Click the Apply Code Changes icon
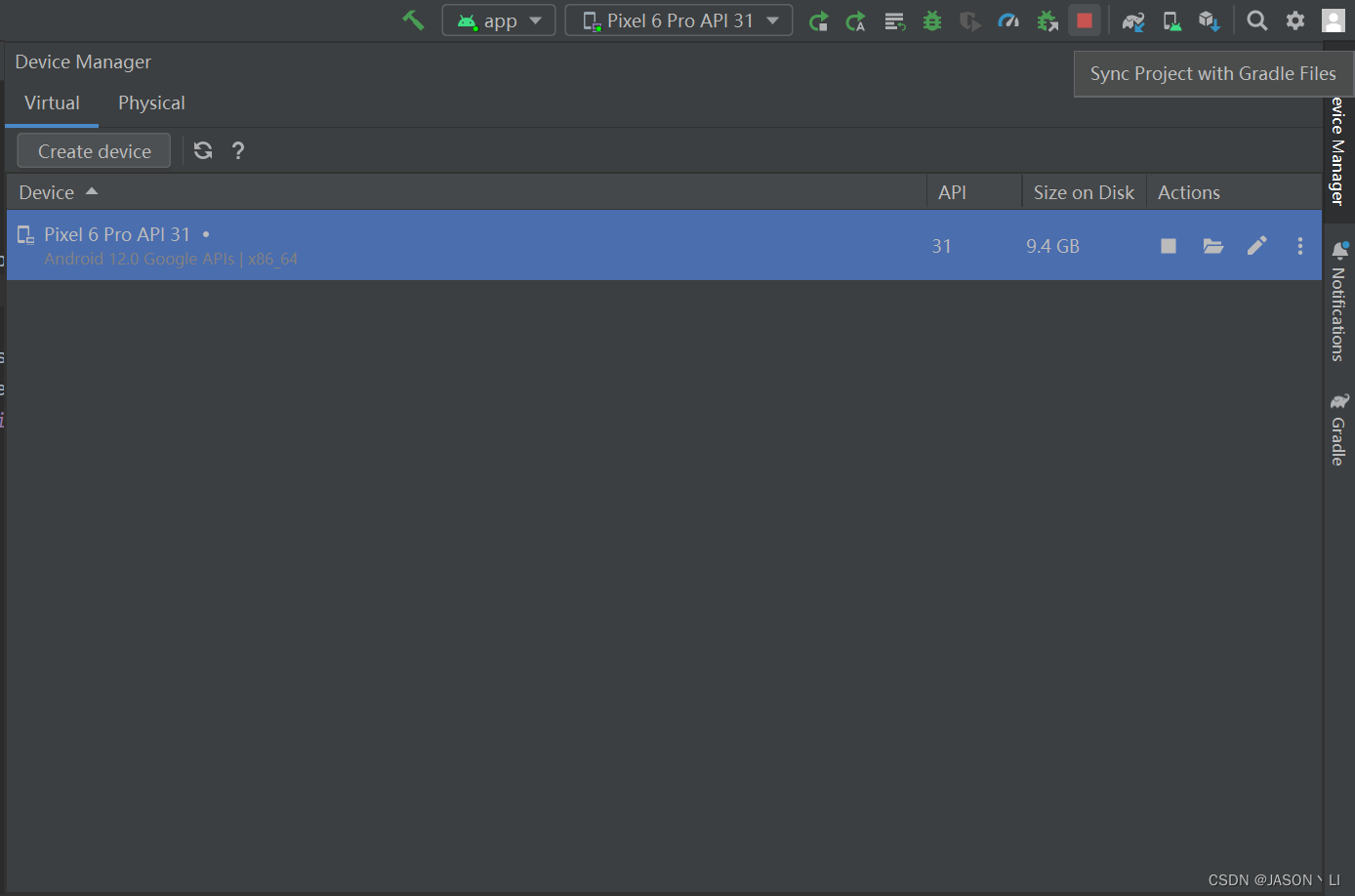 coord(894,20)
